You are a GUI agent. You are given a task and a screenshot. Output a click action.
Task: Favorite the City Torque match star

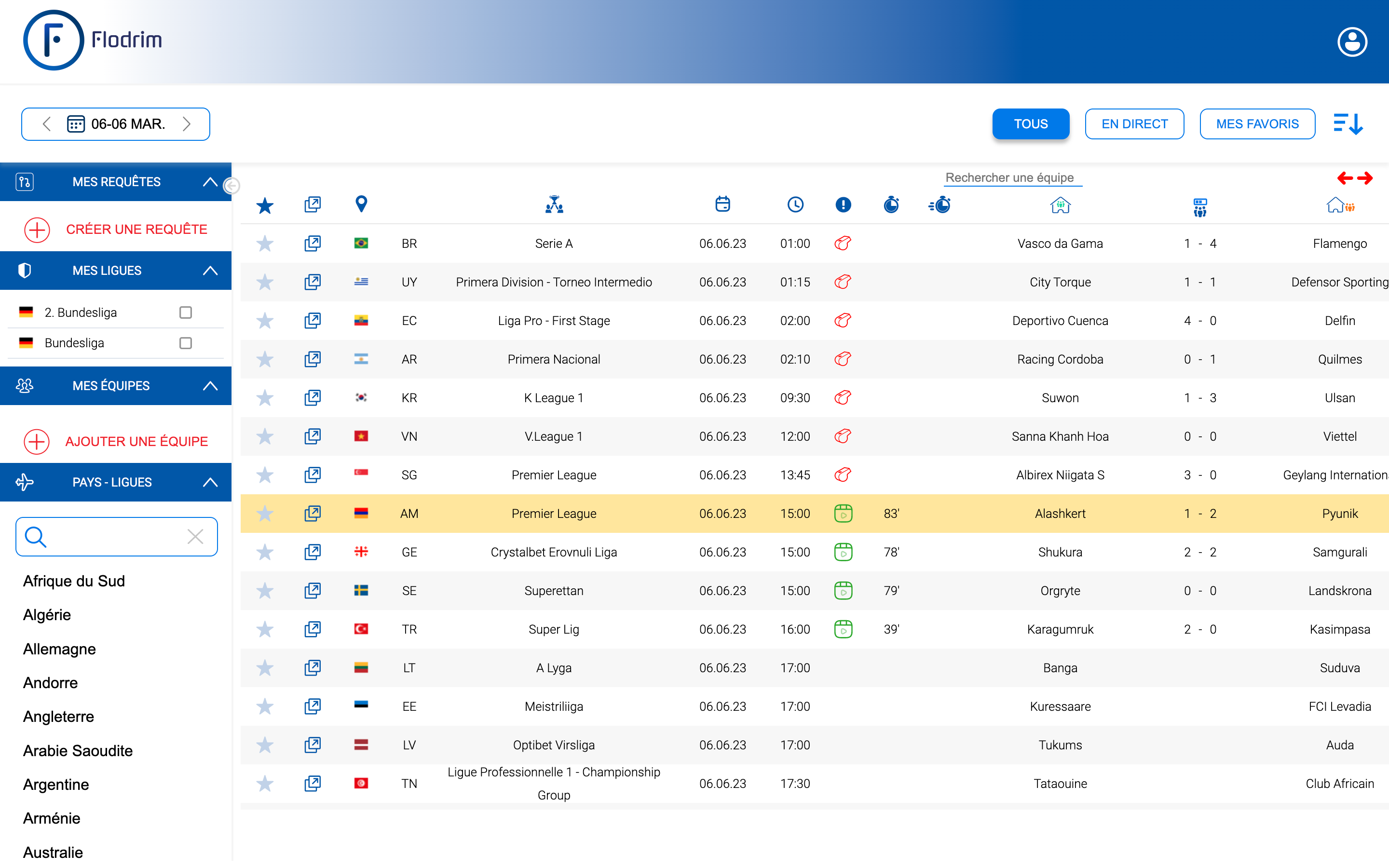click(x=265, y=283)
